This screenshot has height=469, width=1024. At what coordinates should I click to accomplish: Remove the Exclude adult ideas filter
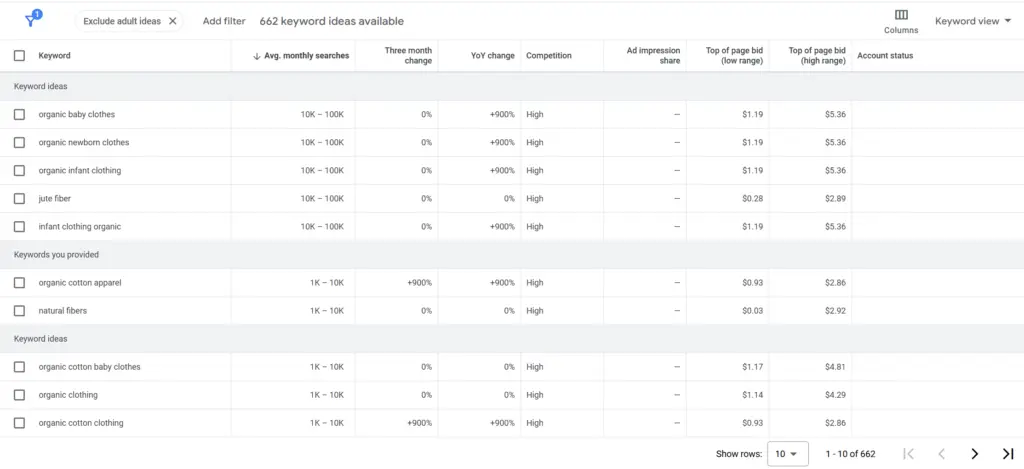click(172, 21)
